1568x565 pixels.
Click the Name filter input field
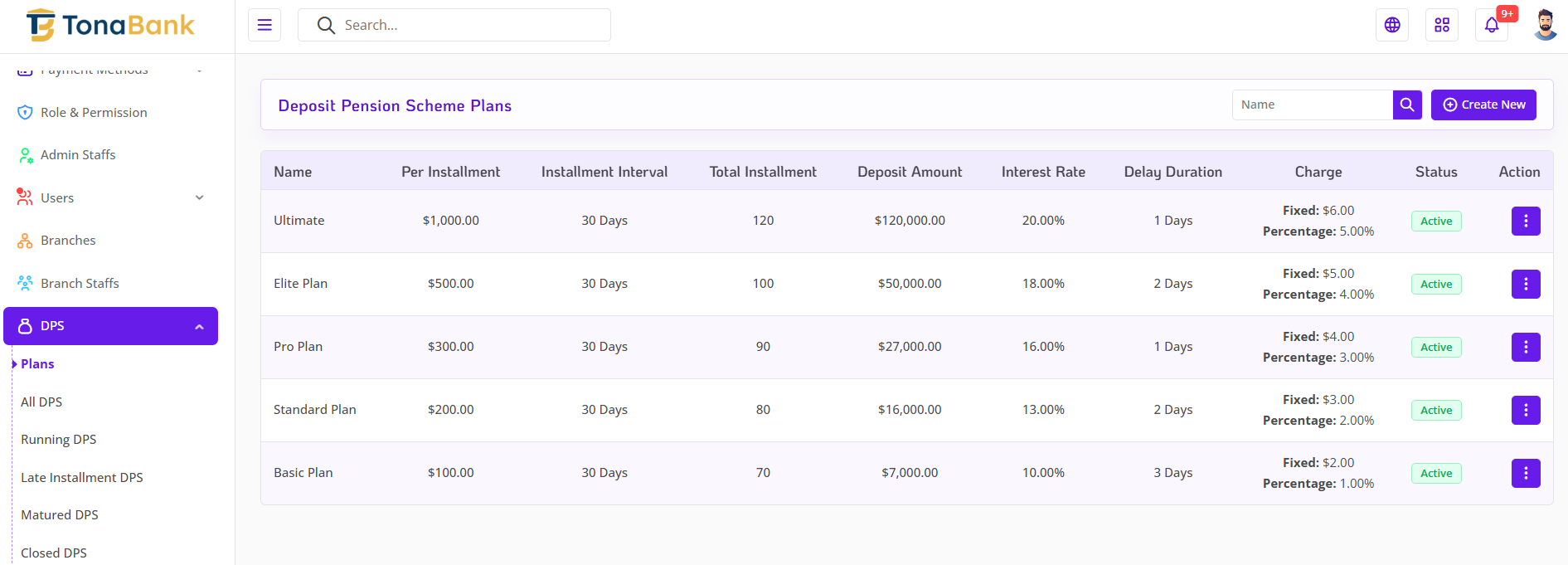coord(1312,105)
